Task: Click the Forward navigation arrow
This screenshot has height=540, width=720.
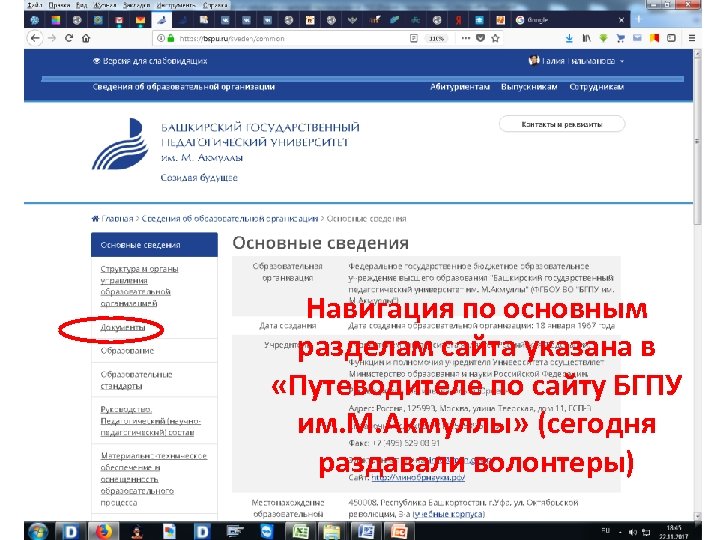Action: [x=52, y=38]
